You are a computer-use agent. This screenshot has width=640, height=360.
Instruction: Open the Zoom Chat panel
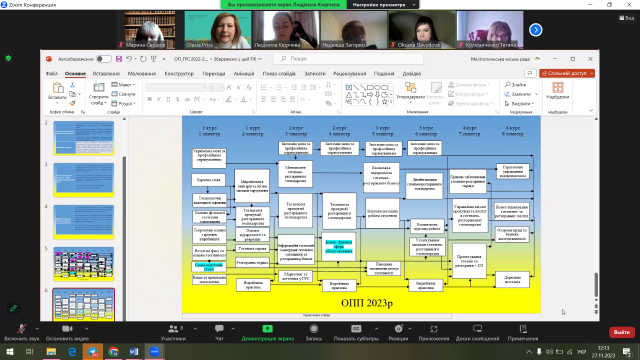[219, 332]
